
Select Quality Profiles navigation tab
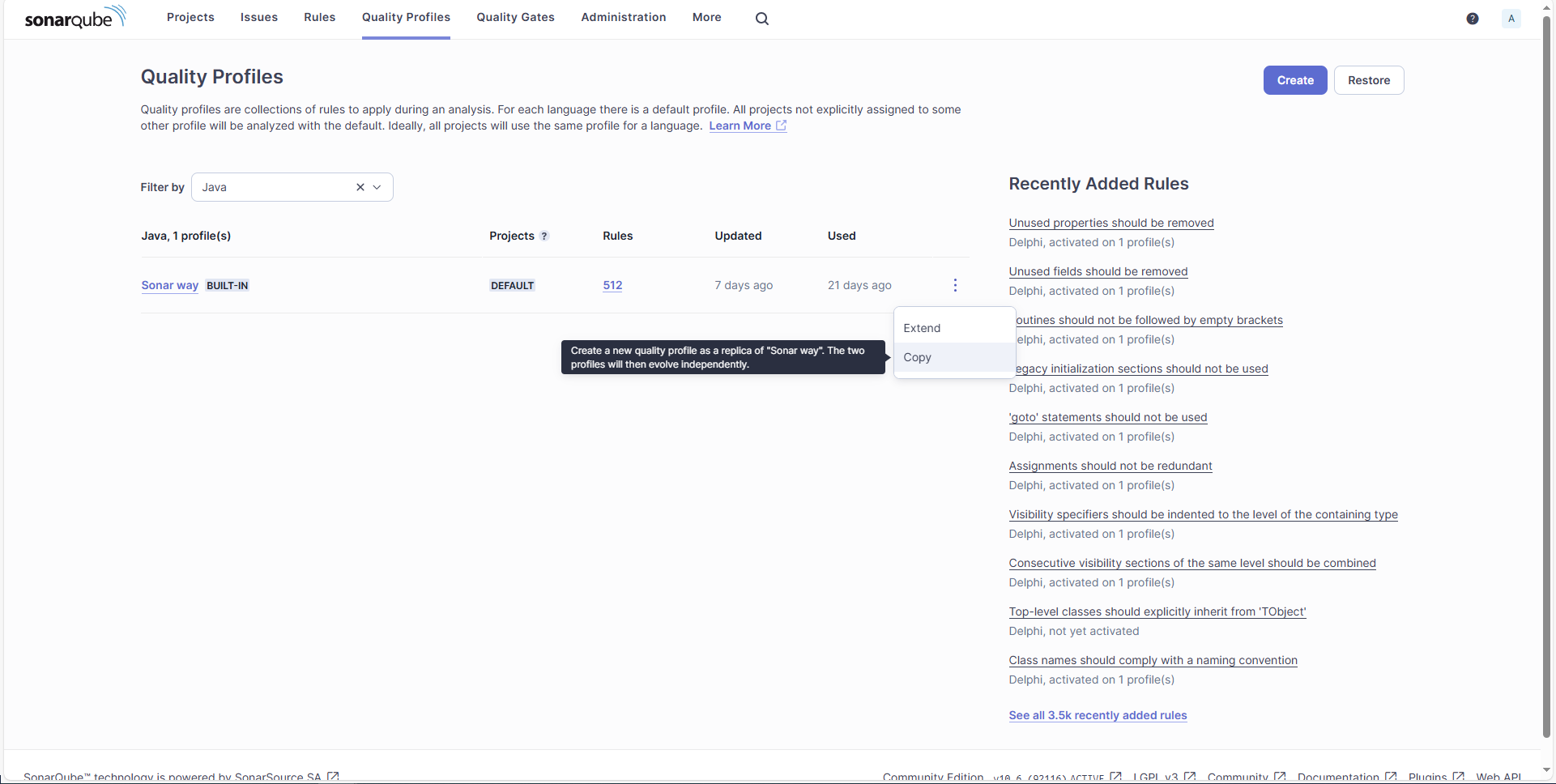[406, 17]
